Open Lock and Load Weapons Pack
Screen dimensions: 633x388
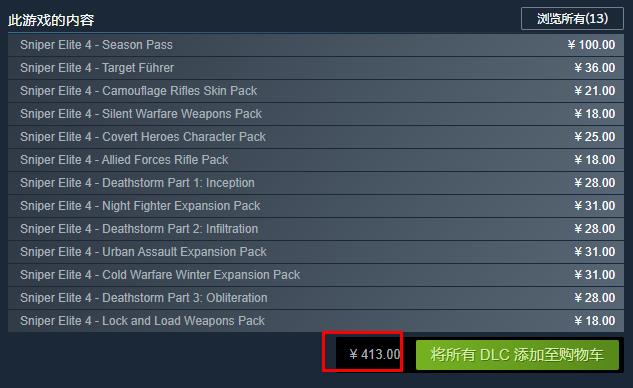(316, 321)
